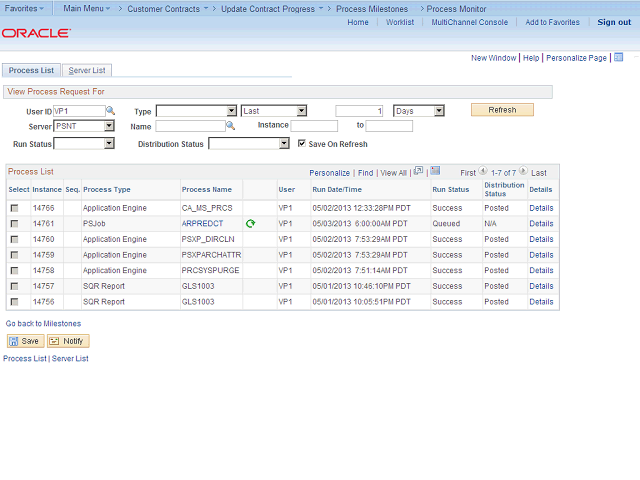Click the Name field lookup magnifier icon
The width and height of the screenshot is (640, 480).
230,127
